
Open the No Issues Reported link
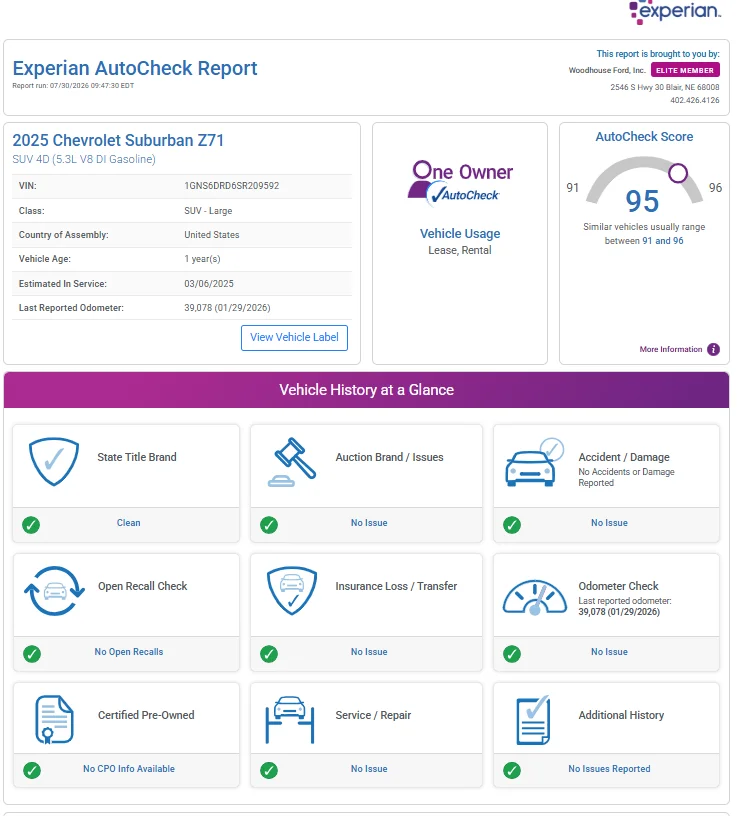click(609, 769)
